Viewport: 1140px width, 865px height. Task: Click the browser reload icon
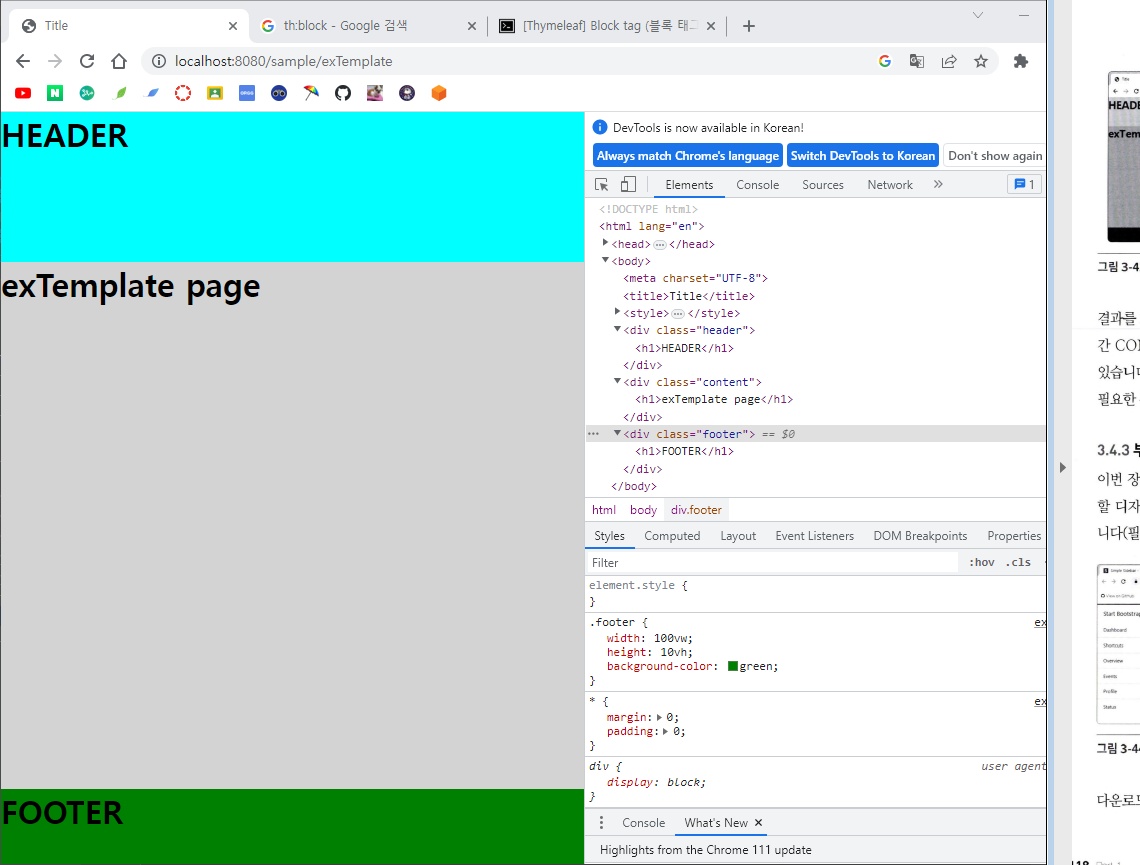pos(87,61)
